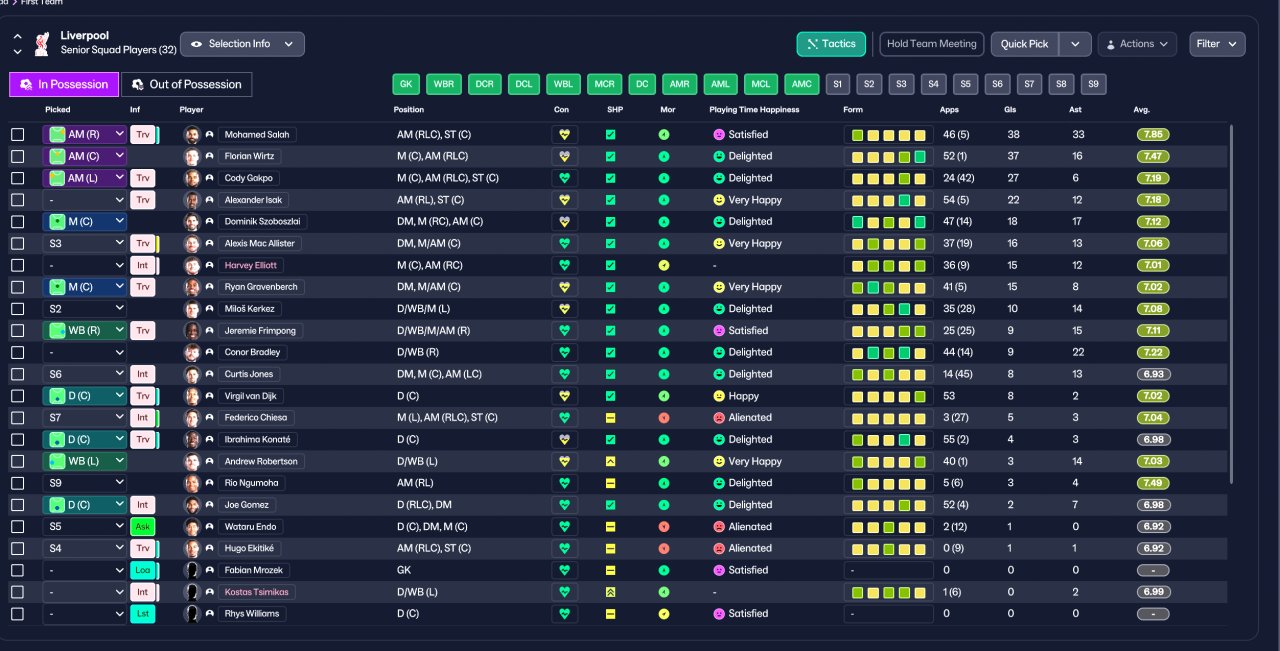
Task: Go to next squad with down chevron
Action: [x=17, y=51]
